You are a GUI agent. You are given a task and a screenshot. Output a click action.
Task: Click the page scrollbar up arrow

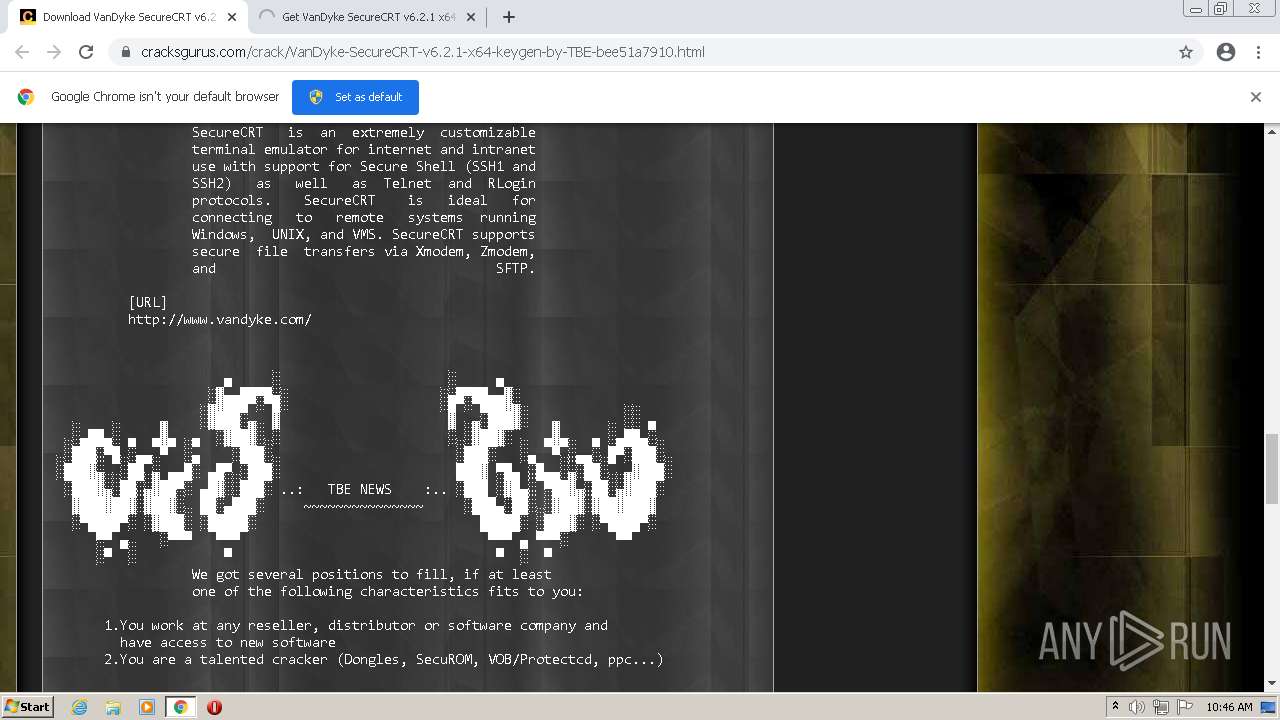(1272, 131)
